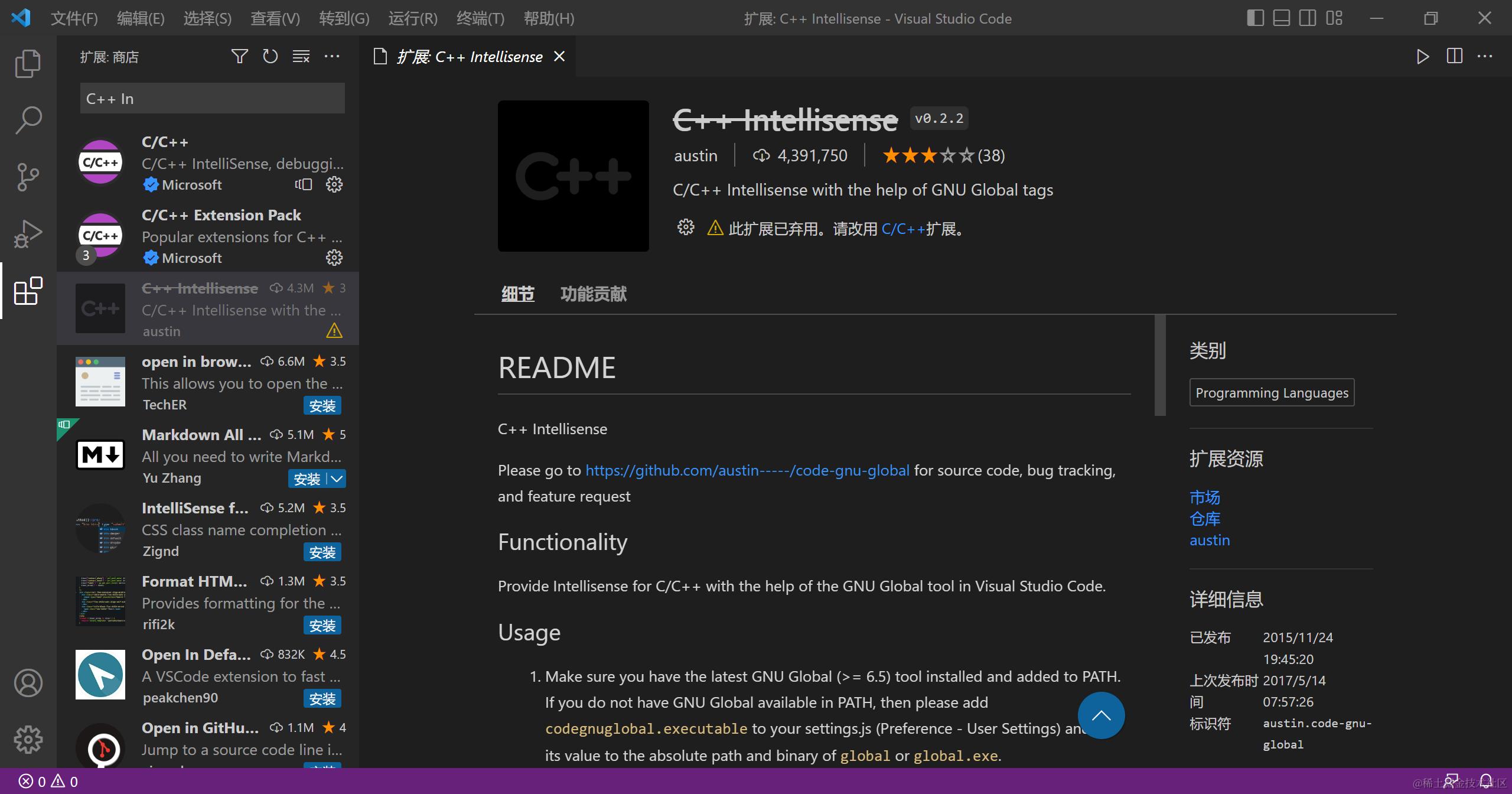1512x794 pixels.
Task: Click the Programming Languages category button
Action: click(1271, 392)
